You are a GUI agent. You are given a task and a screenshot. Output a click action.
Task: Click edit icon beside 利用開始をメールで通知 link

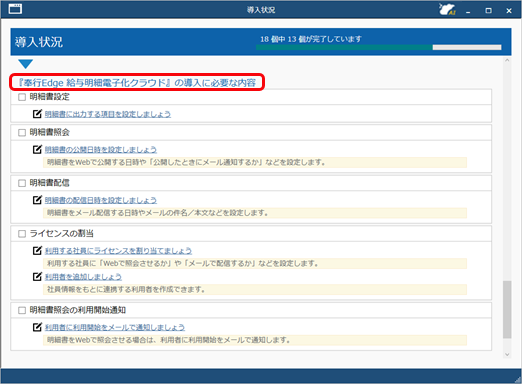(37, 327)
